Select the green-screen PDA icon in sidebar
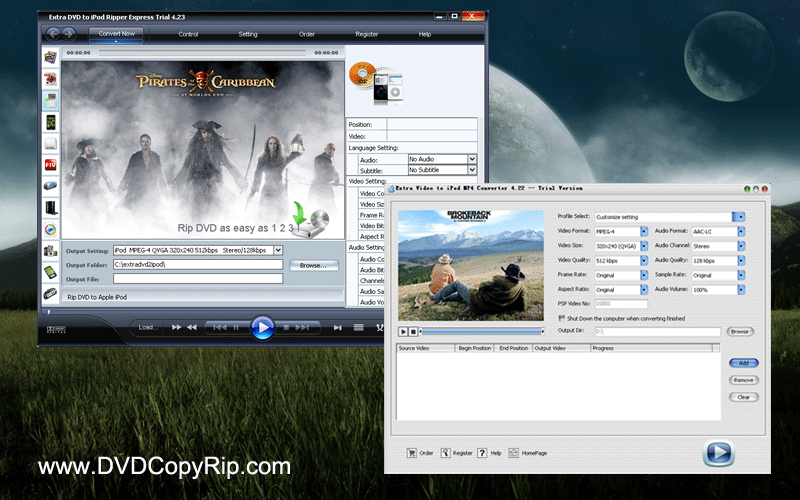The height and width of the screenshot is (500, 800). point(51,272)
